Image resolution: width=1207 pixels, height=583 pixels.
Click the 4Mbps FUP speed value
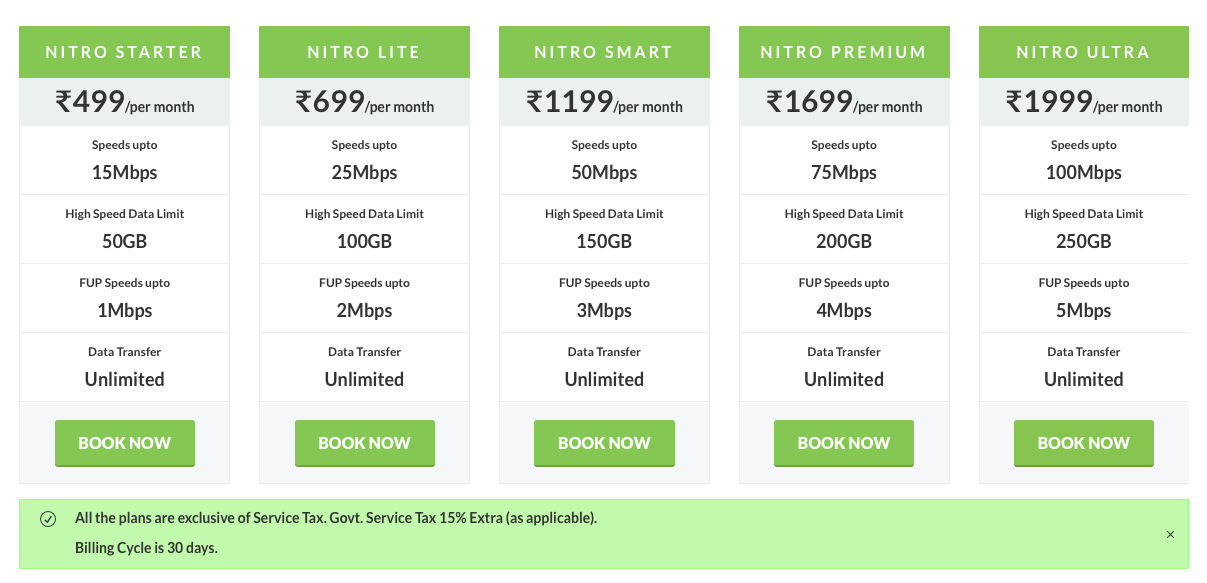coord(844,310)
